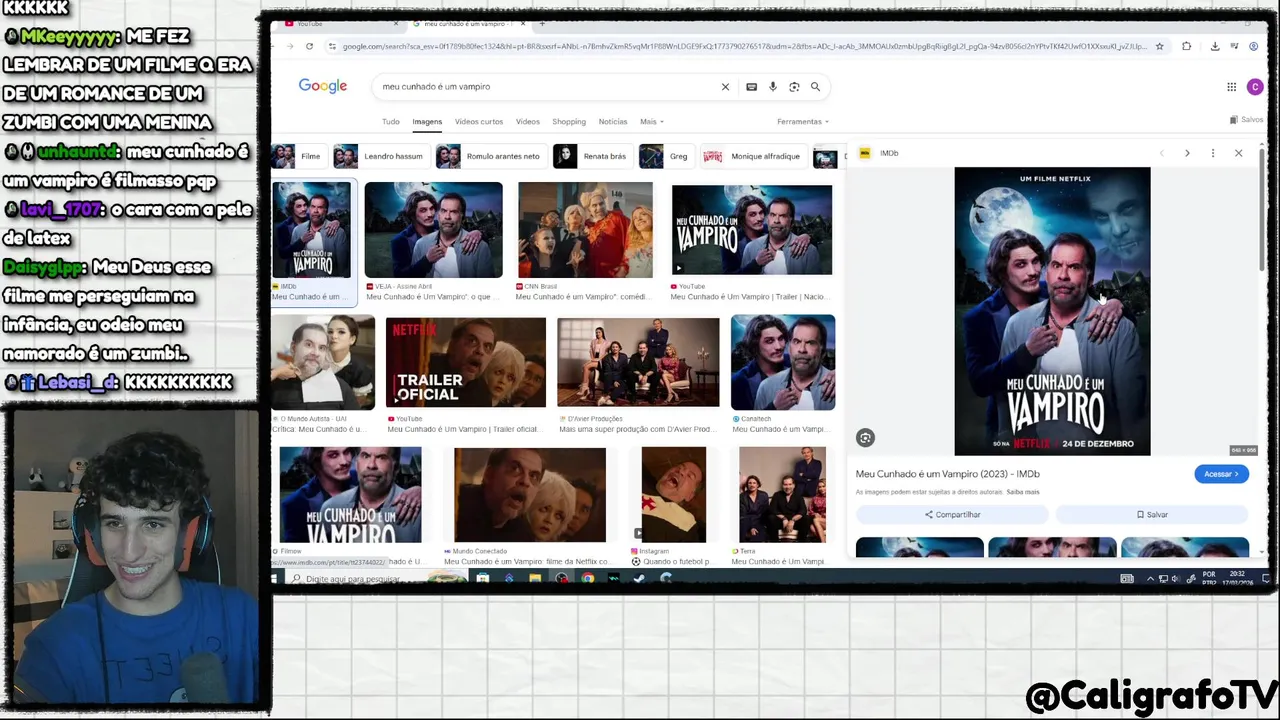
Task: Open the Terra image result
Action: tap(782, 495)
